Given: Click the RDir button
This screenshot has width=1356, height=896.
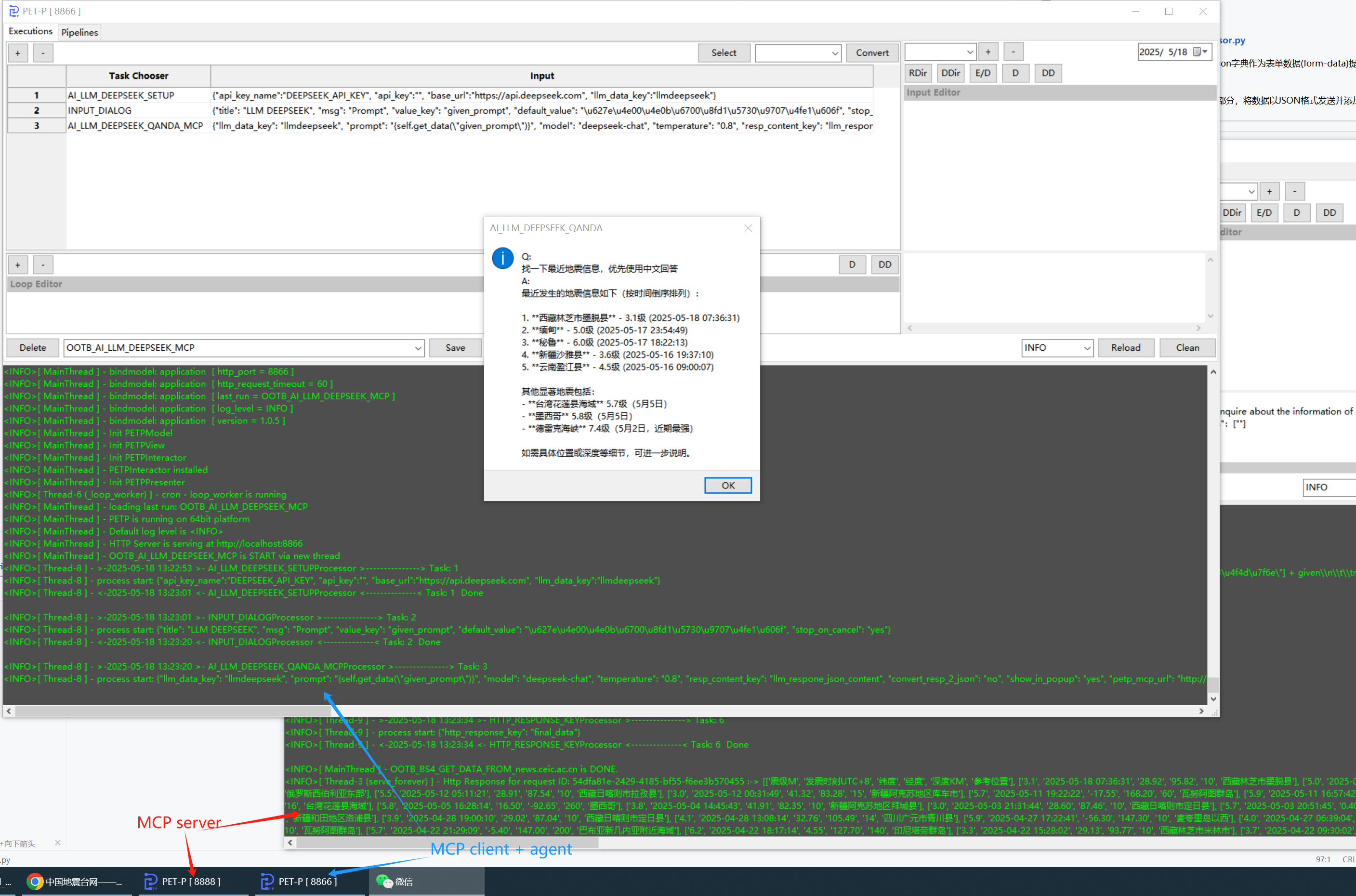Looking at the screenshot, I should click(917, 73).
